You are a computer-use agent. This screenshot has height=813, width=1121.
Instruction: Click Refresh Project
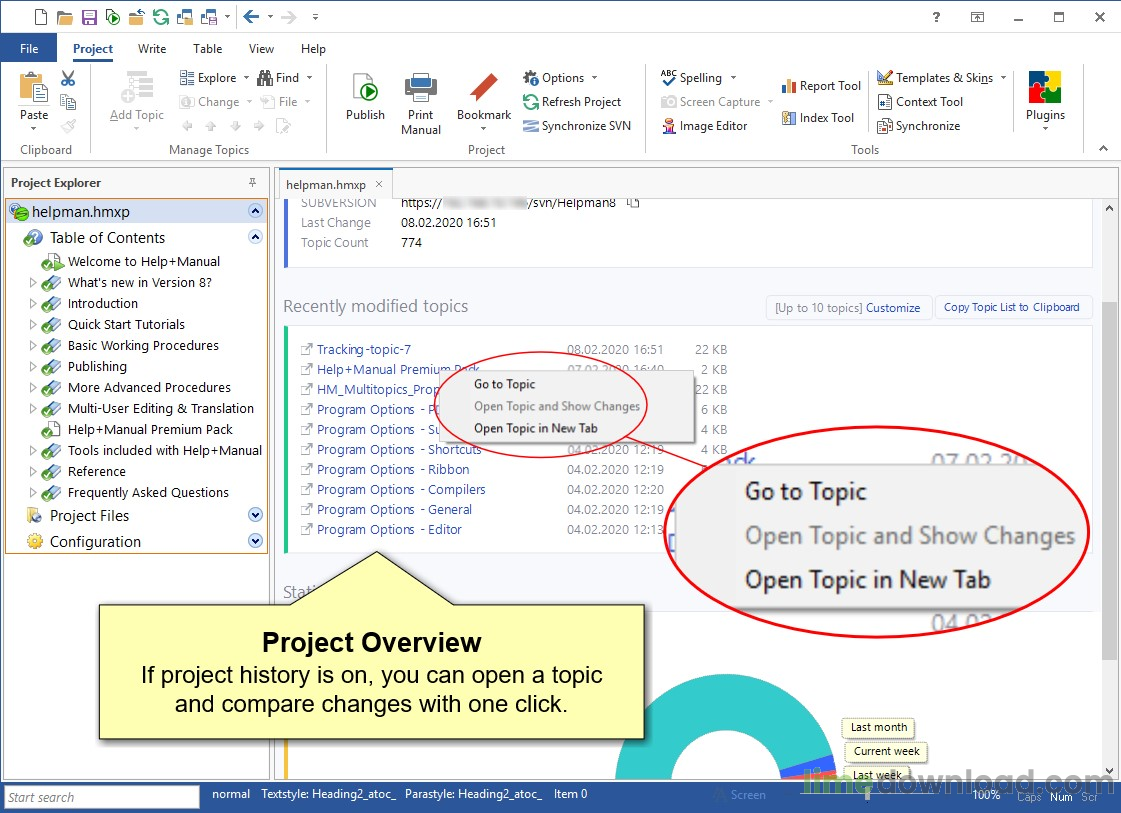click(x=572, y=102)
